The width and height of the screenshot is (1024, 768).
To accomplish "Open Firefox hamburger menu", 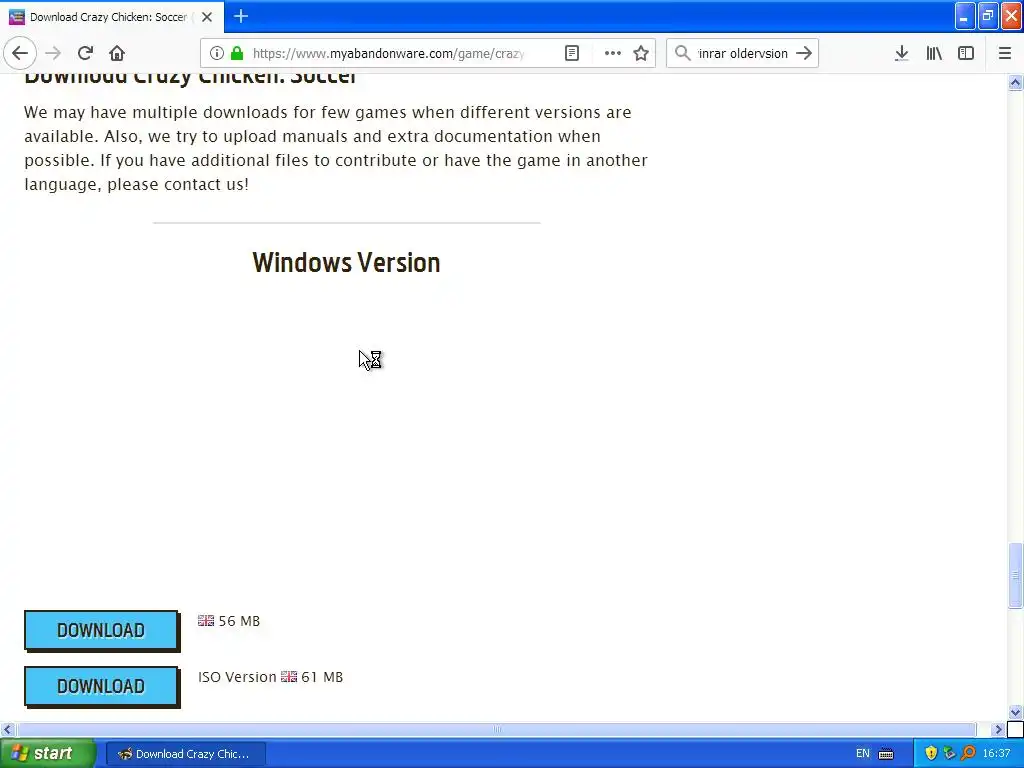I will pos(1004,53).
